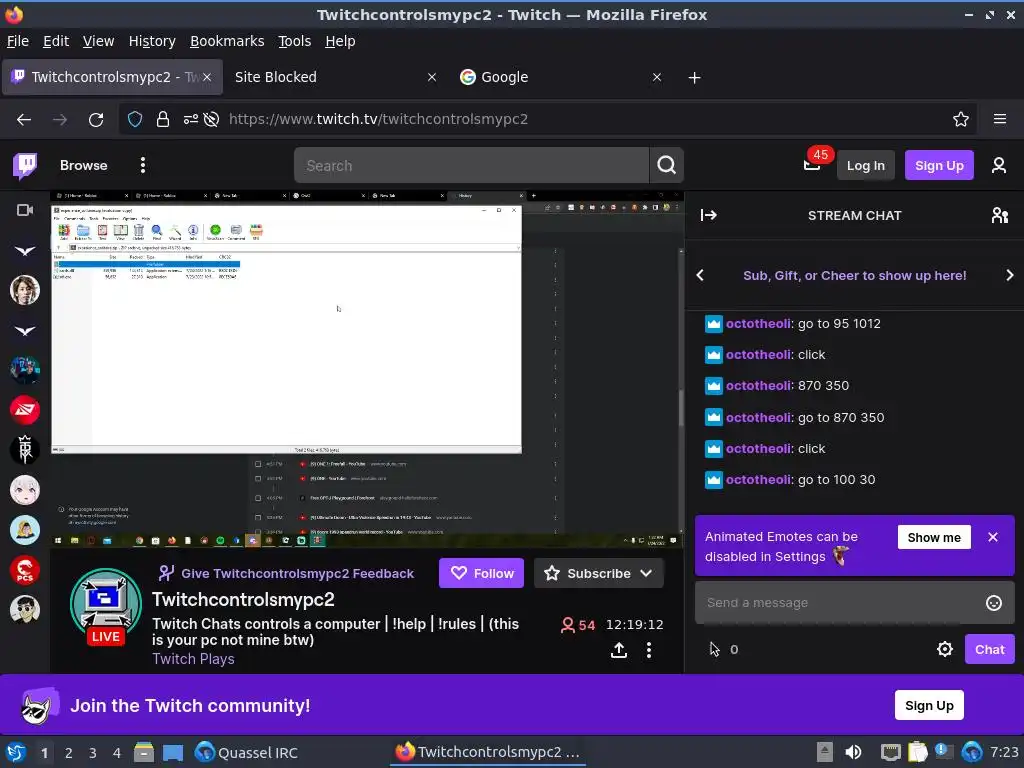Go back with the browser back arrow
1024x768 pixels.
coord(24,120)
